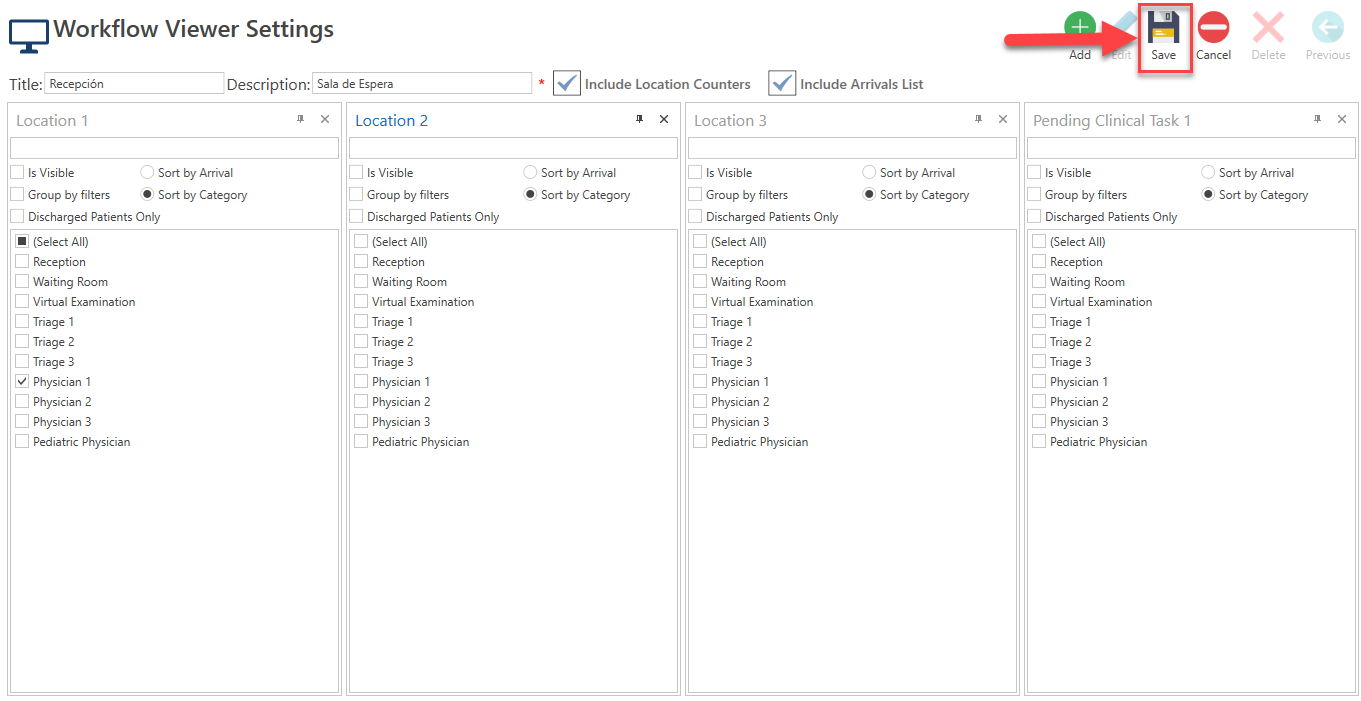The image size is (1361, 701).
Task: Select Sort by Arrival in Location 3
Action: (x=870, y=172)
